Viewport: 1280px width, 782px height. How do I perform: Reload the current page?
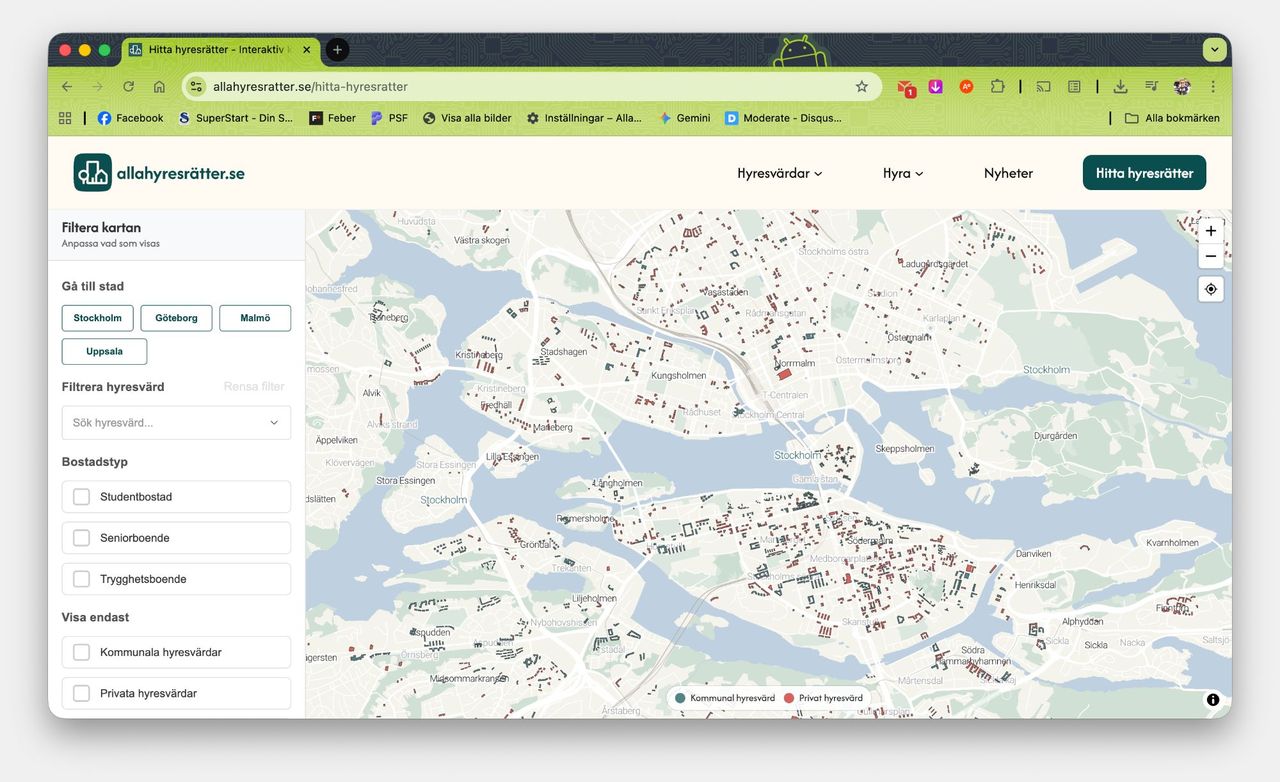128,87
